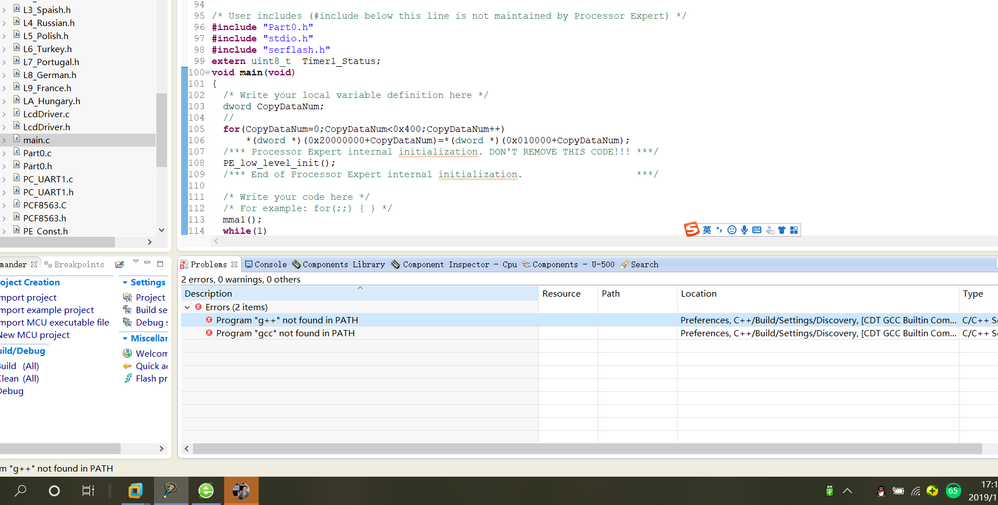Viewport: 998px width, 505px height.
Task: Select PCF8563.C file in project tree
Action: pos(45,205)
